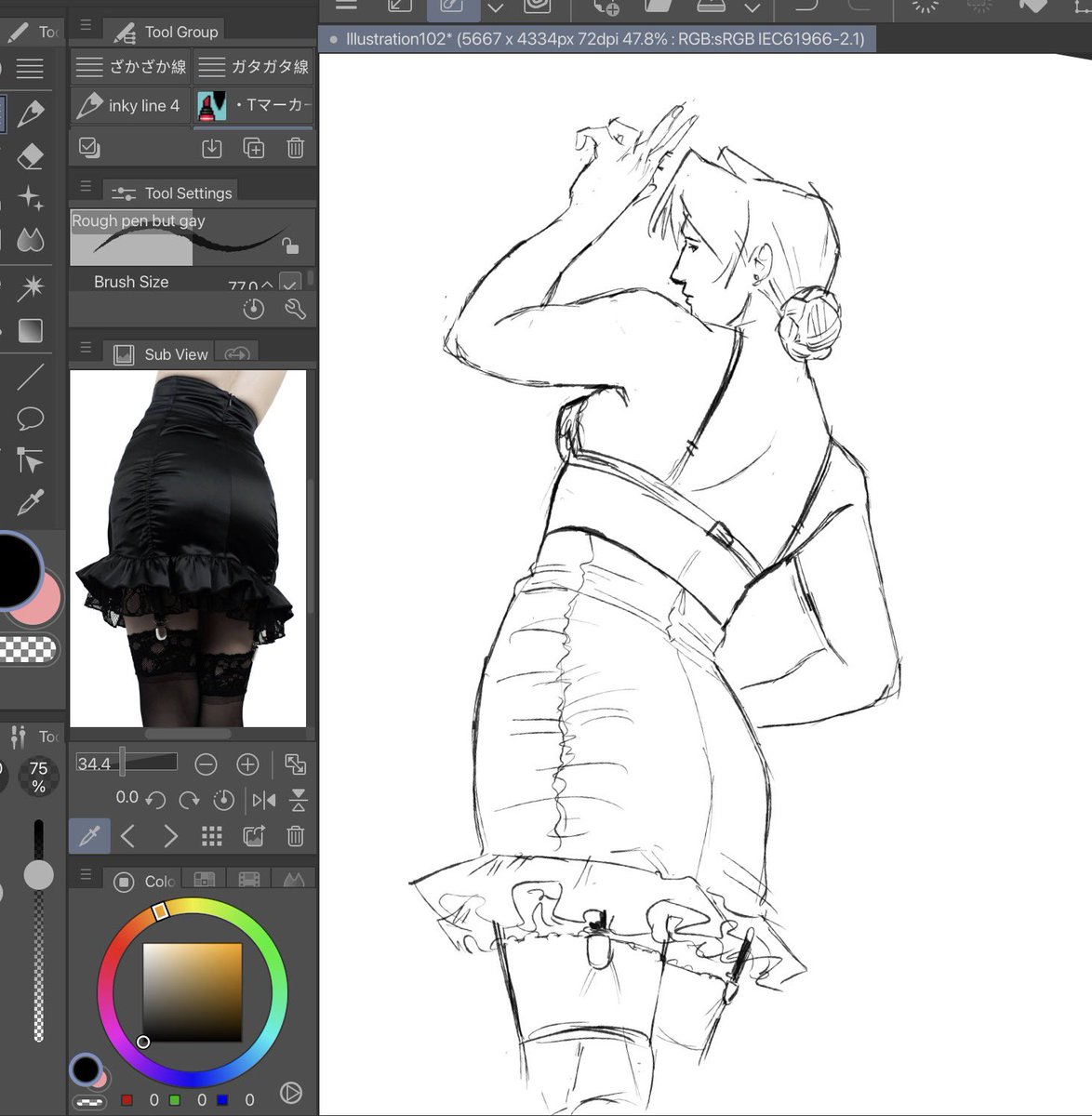Fit the Sub View image to panel
1092x1116 pixels.
[x=295, y=764]
